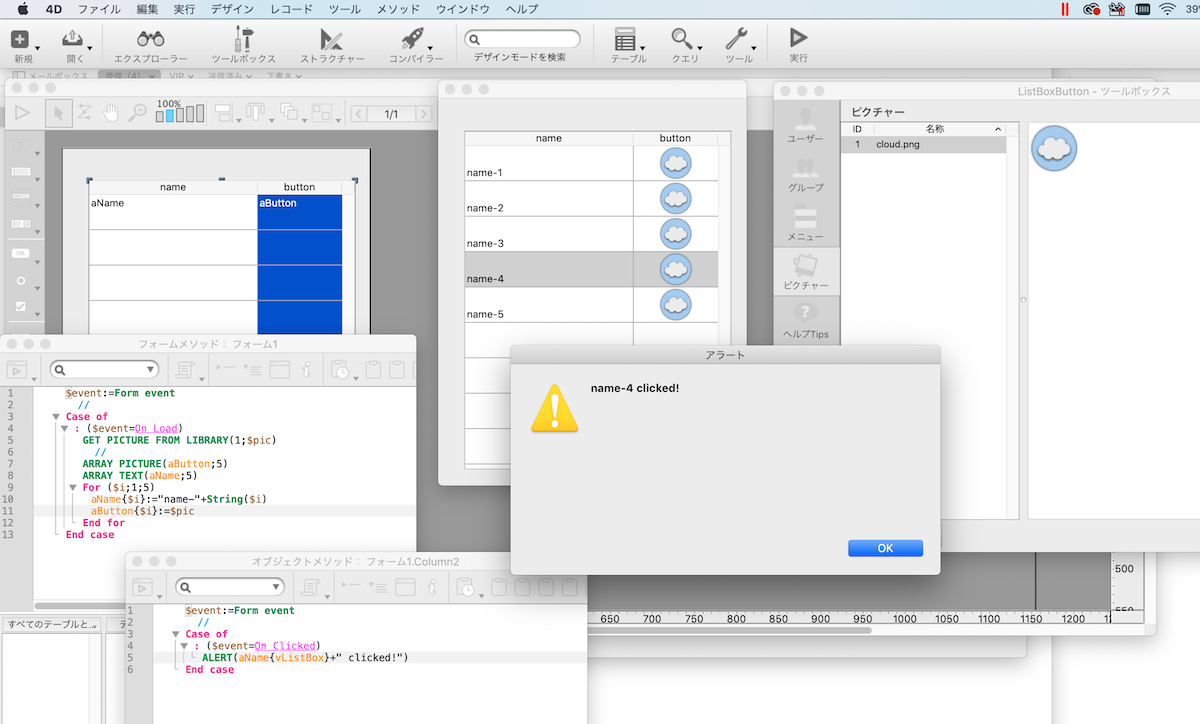Click the テーブル toolbar icon
Viewport: 1200px width, 724px height.
626,40
